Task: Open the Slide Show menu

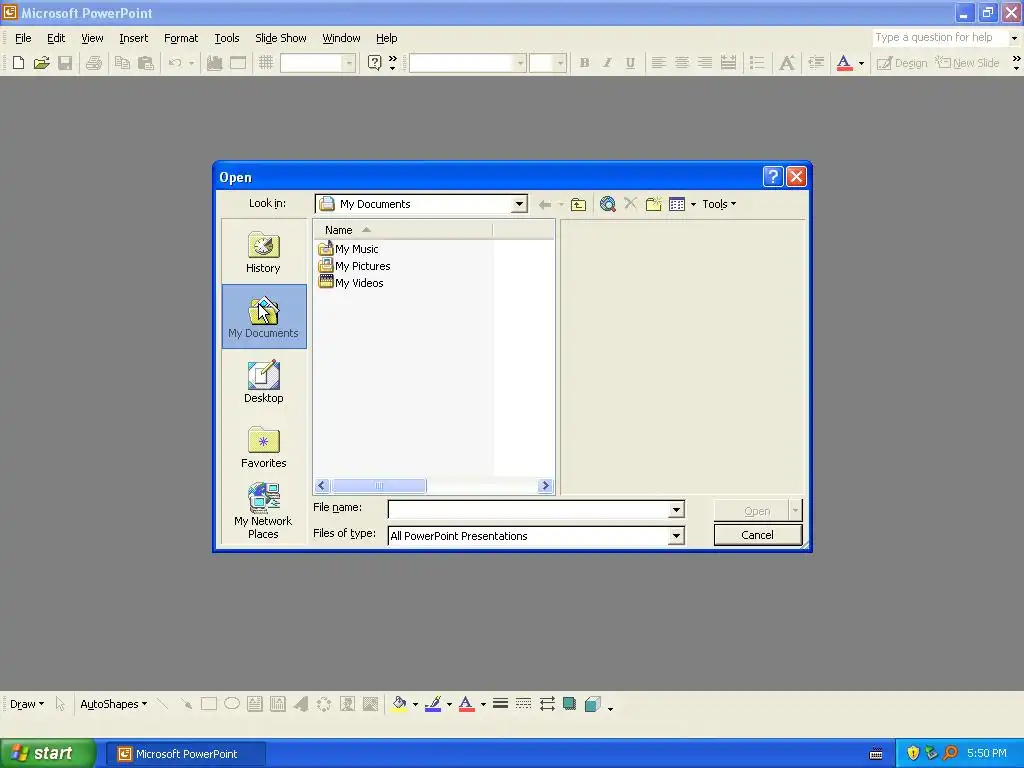Action: 281,38
